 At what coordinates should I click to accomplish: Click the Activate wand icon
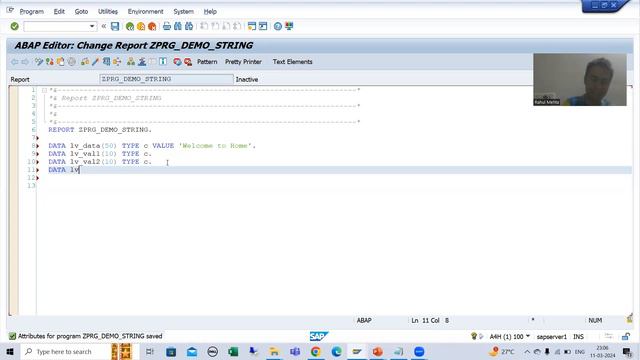click(x=96, y=62)
